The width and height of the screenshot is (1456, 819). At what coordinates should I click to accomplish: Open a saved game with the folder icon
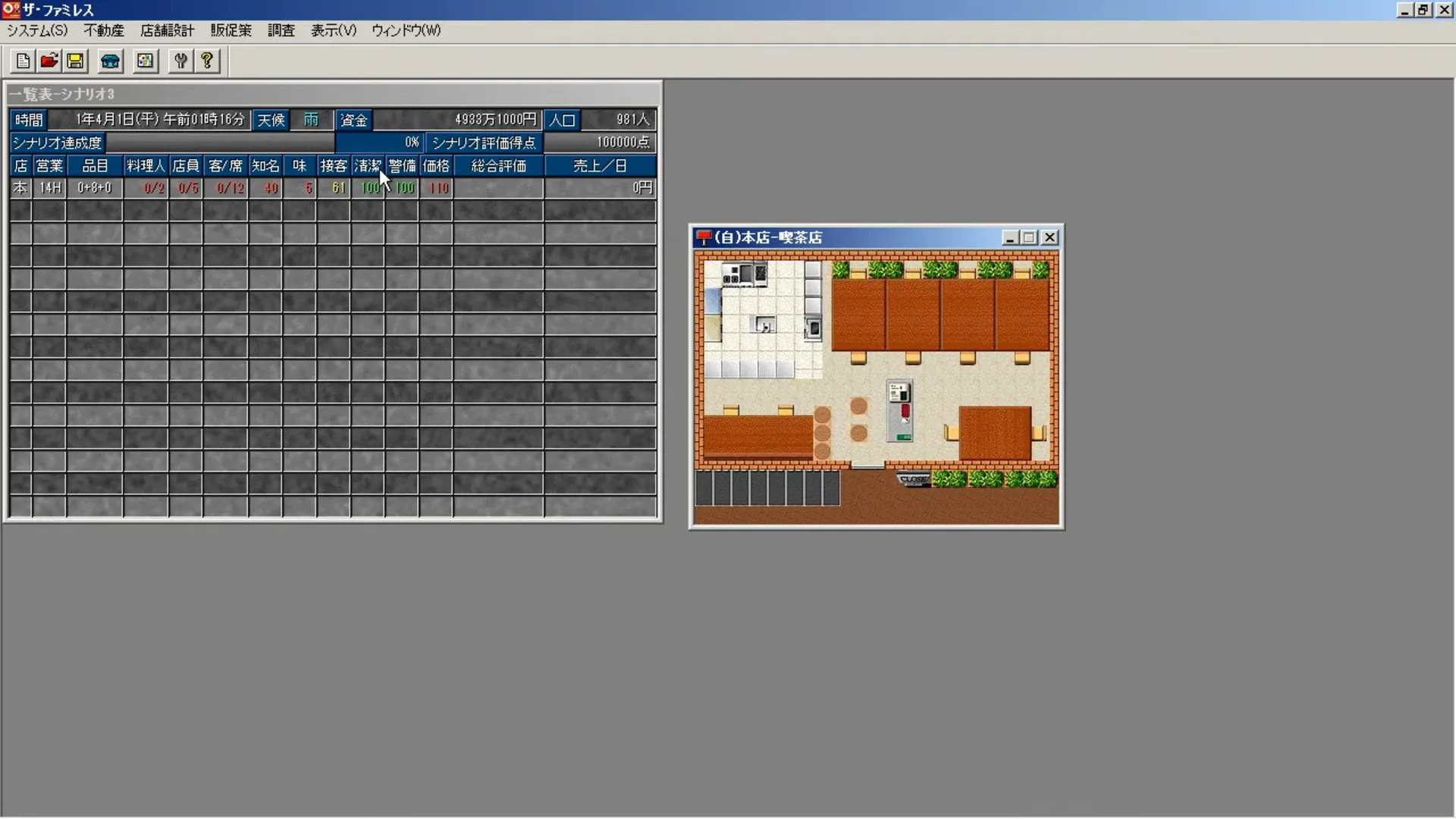pos(49,61)
